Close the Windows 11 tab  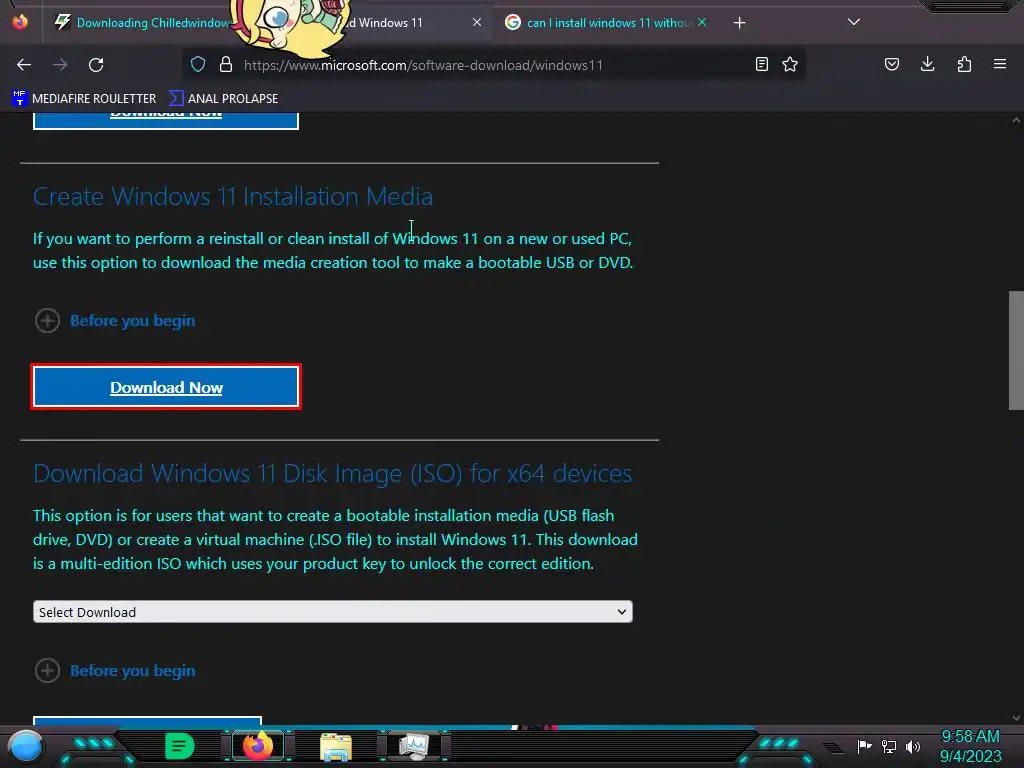[477, 22]
